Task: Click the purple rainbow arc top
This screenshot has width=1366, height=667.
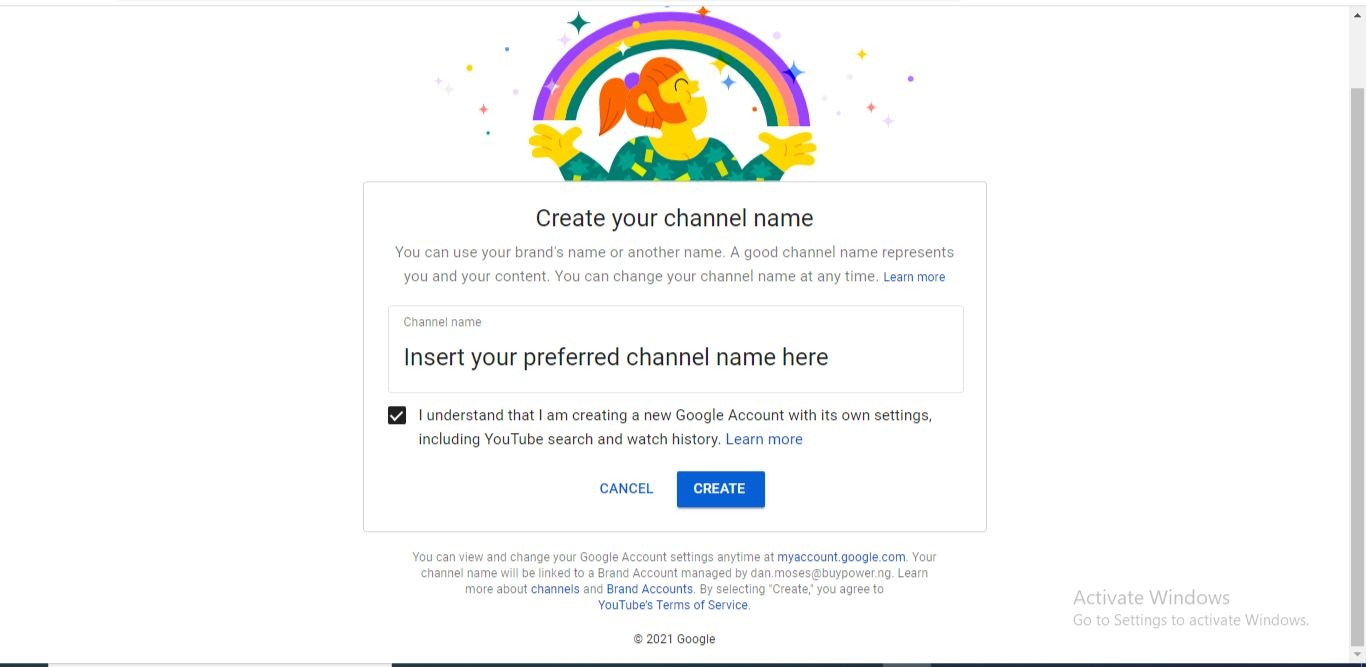Action: (x=672, y=20)
